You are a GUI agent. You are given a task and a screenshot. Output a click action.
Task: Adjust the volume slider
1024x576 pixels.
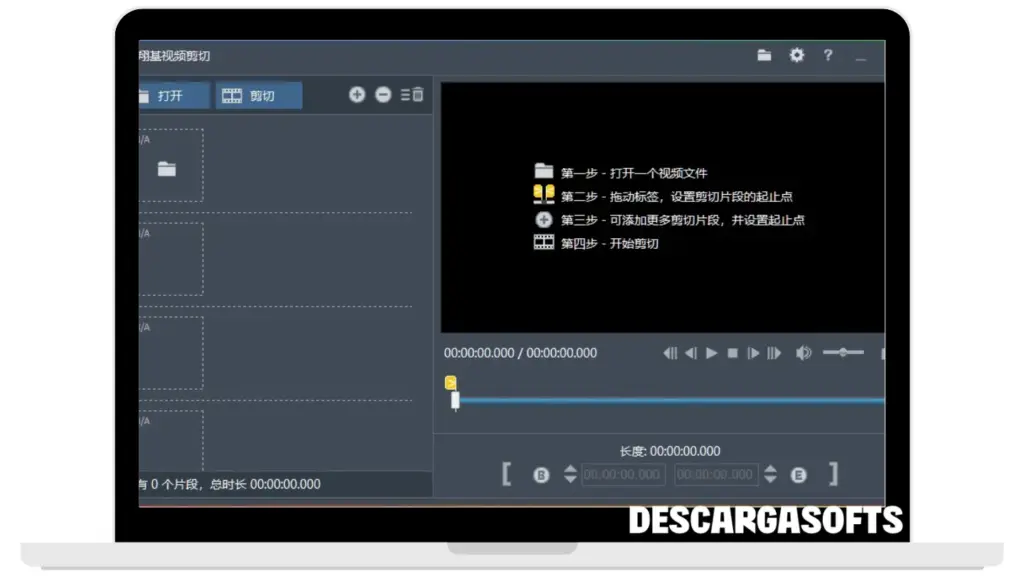coord(843,352)
